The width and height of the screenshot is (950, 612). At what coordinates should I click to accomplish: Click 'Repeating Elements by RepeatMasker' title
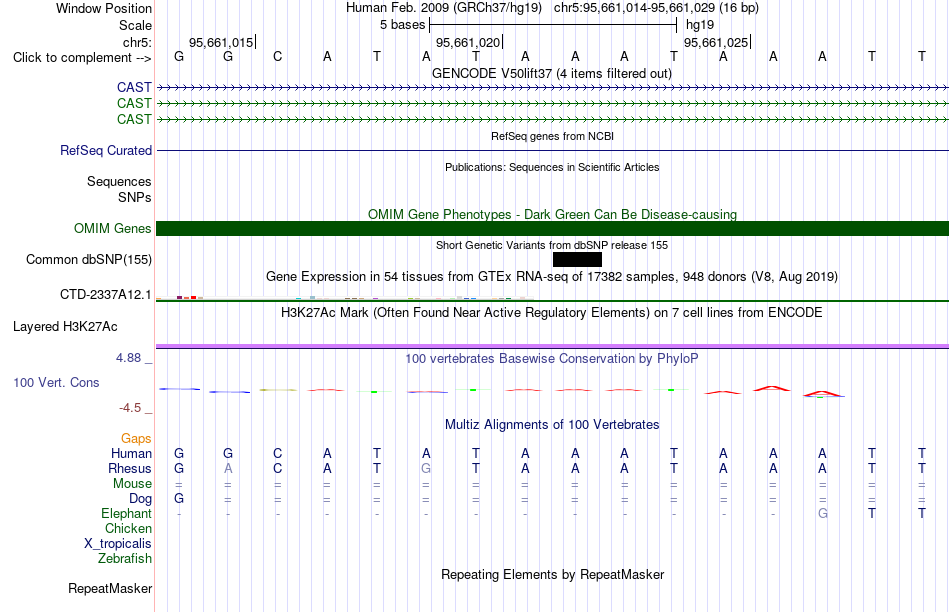click(x=553, y=574)
